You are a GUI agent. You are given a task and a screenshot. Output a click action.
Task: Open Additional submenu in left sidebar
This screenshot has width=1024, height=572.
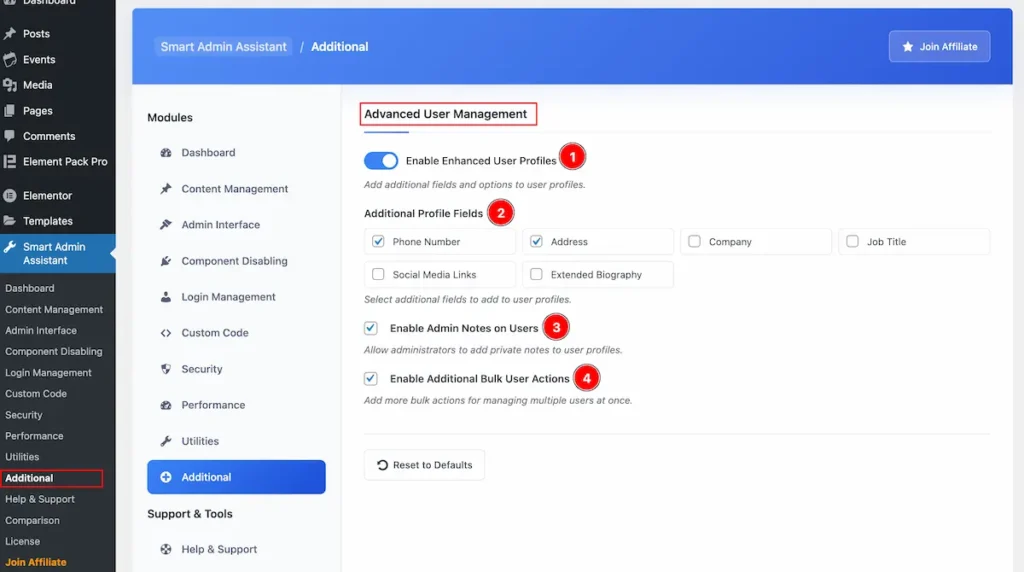(x=29, y=478)
